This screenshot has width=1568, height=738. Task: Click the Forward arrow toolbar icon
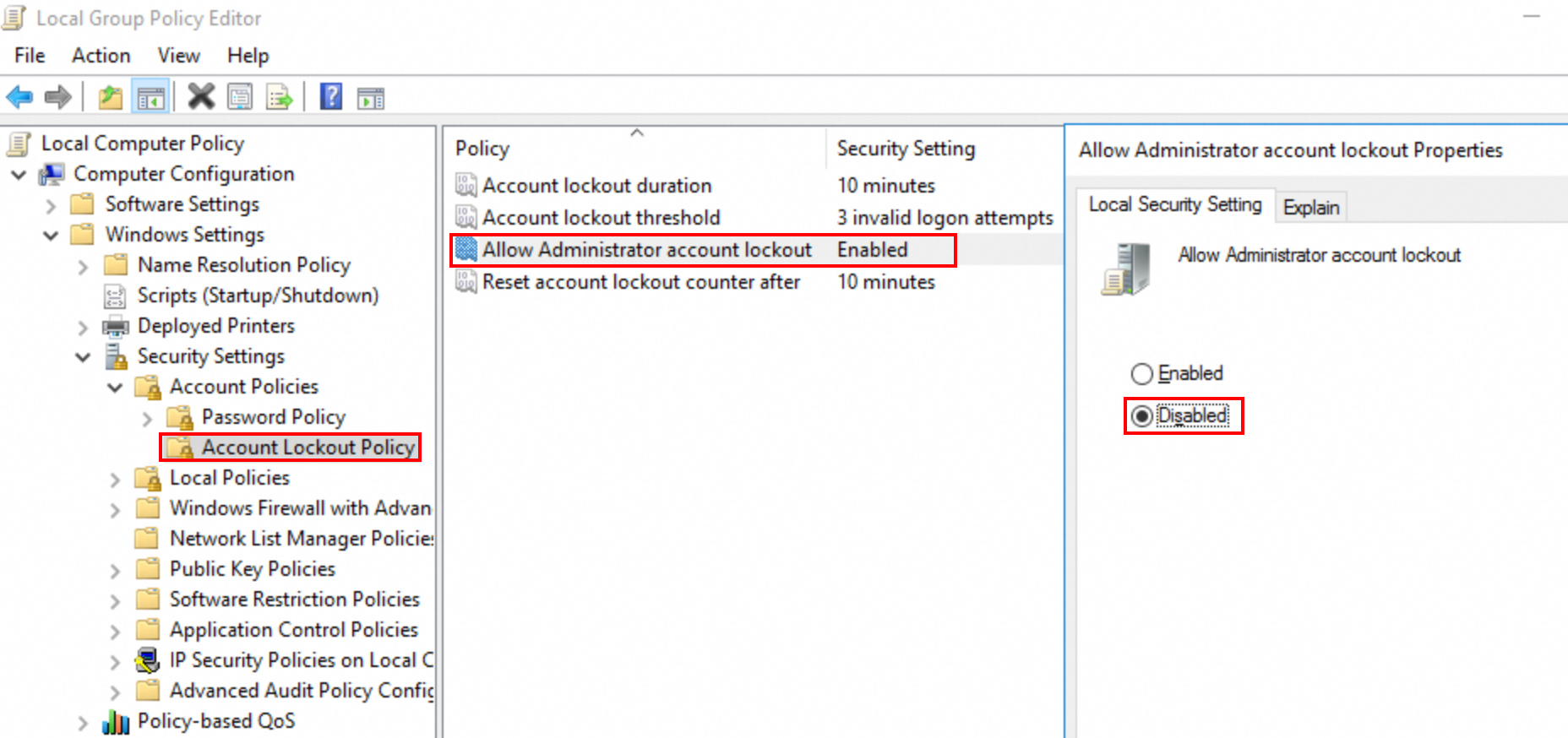click(x=57, y=97)
